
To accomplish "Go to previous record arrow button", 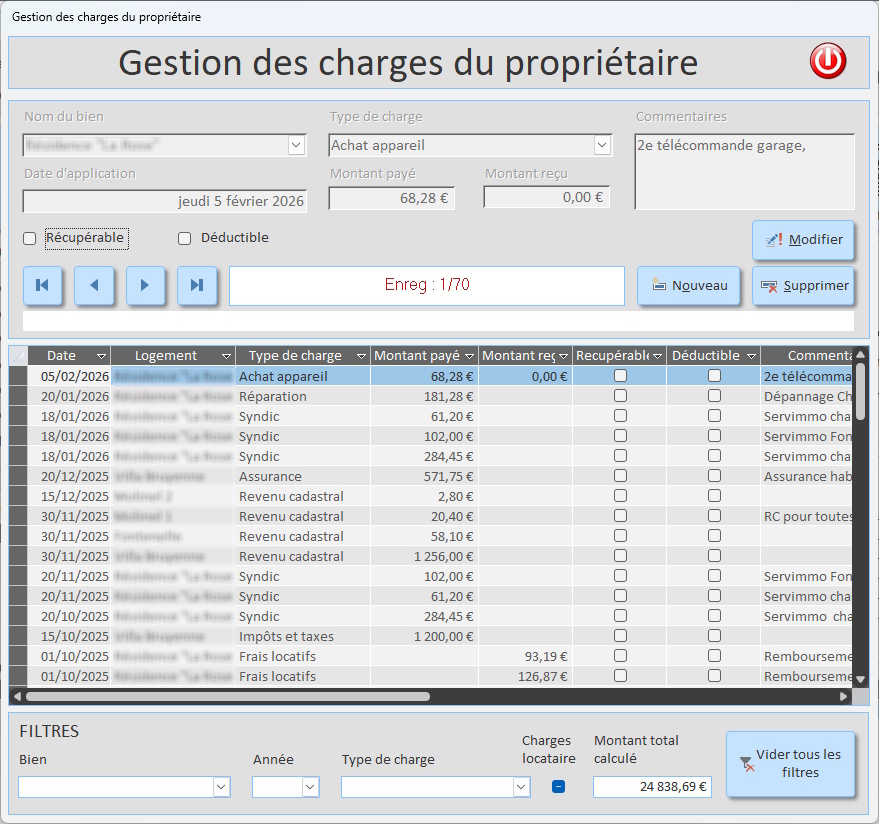I will (94, 285).
